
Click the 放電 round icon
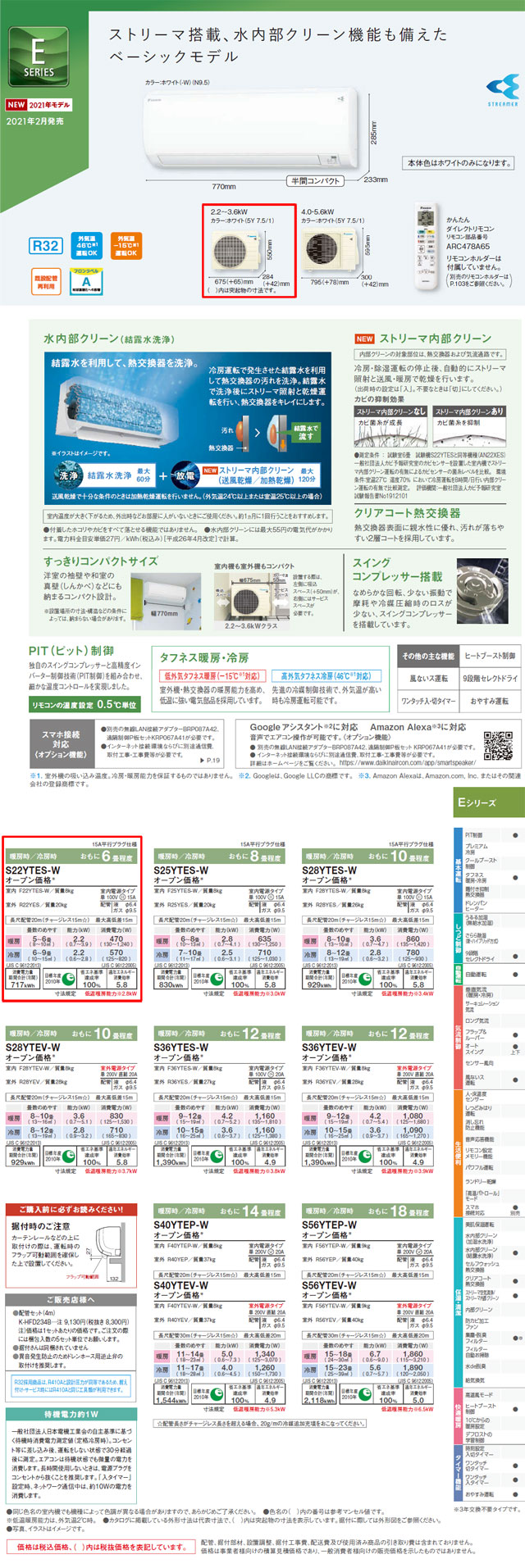coord(185,475)
